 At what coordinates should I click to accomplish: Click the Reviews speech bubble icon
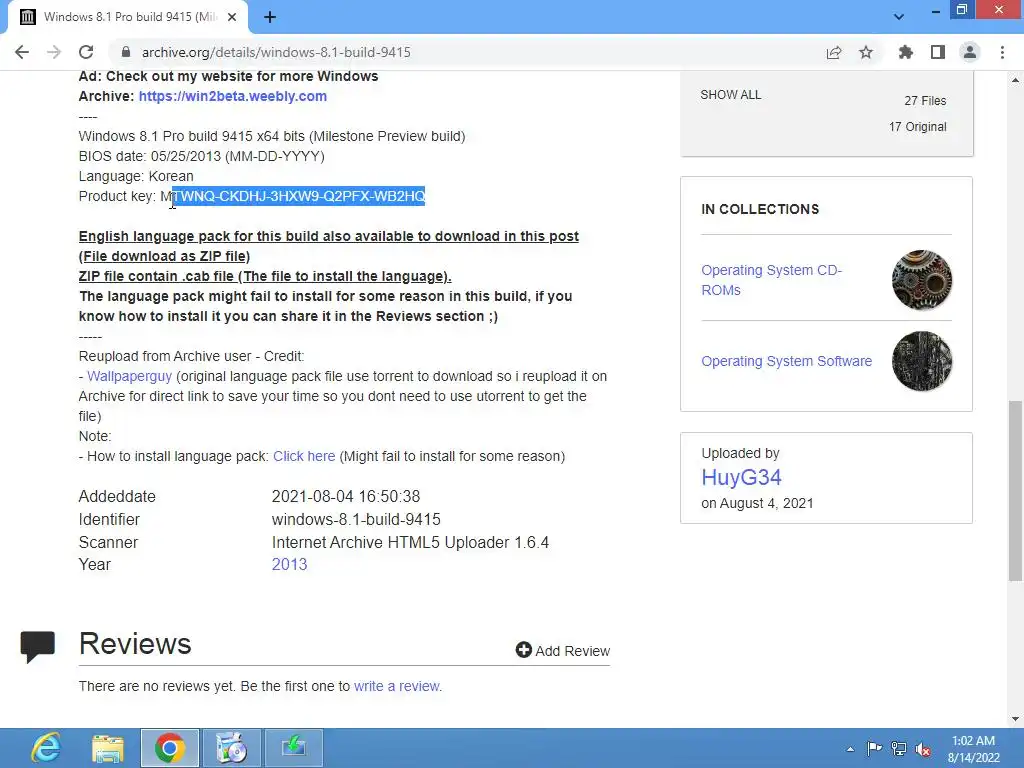pyautogui.click(x=37, y=647)
